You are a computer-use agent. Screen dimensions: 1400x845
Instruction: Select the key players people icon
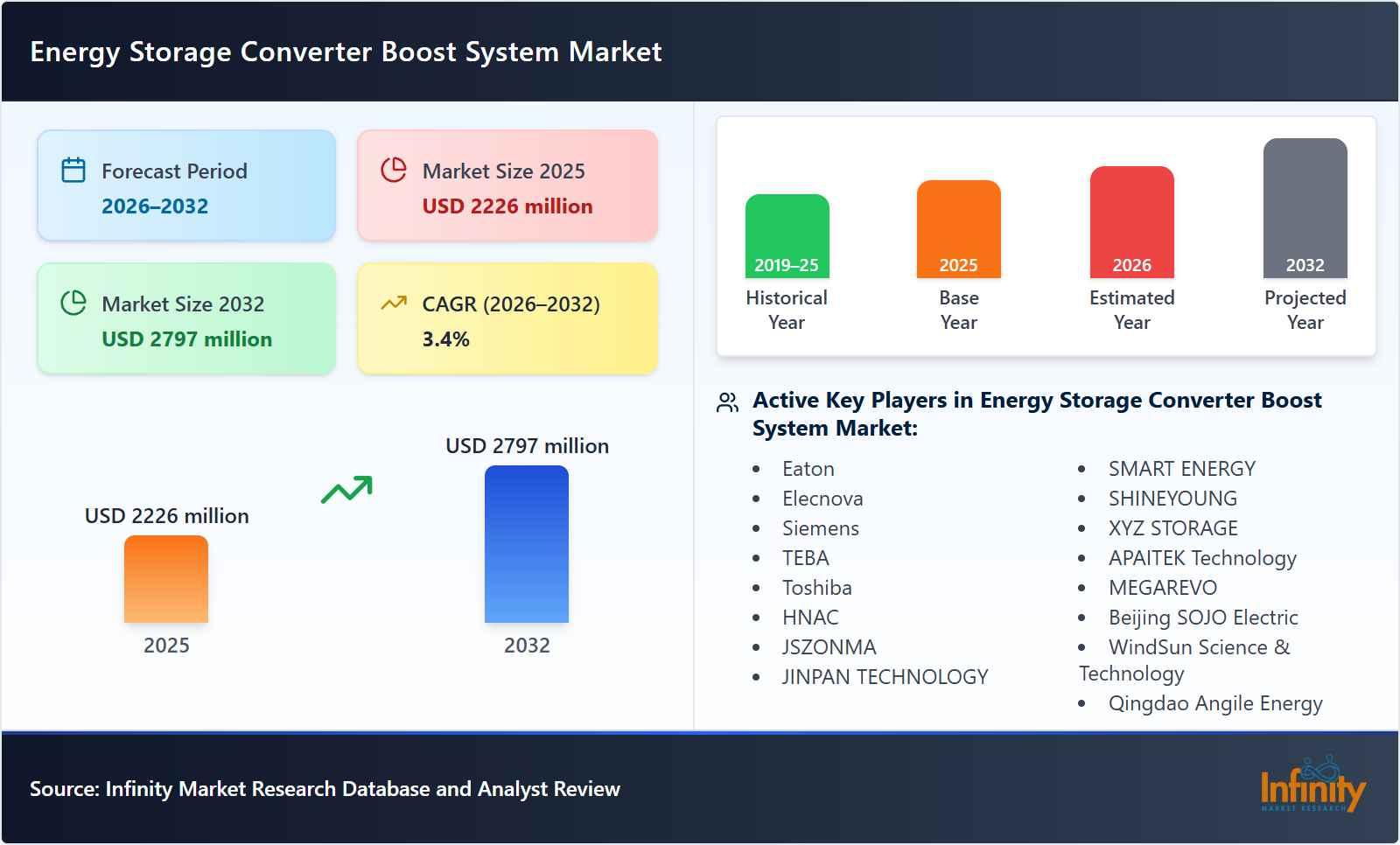725,402
